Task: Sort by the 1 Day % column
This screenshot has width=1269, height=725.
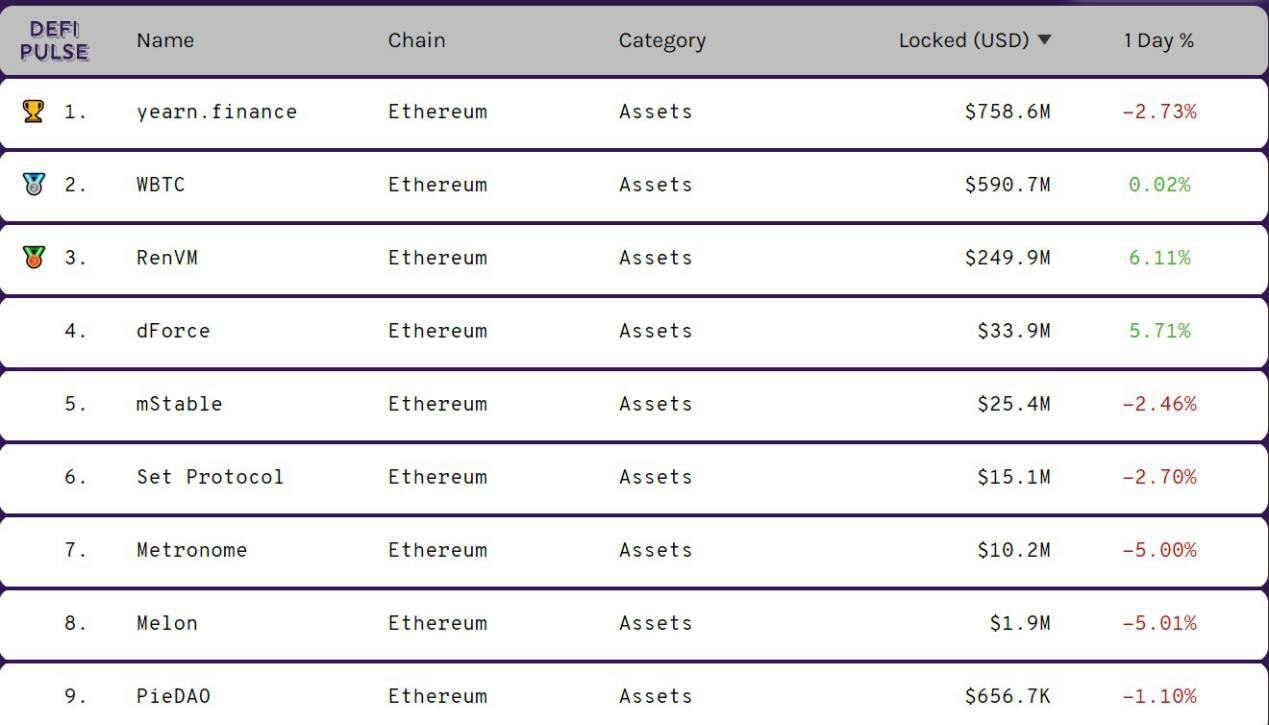Action: click(x=1158, y=41)
